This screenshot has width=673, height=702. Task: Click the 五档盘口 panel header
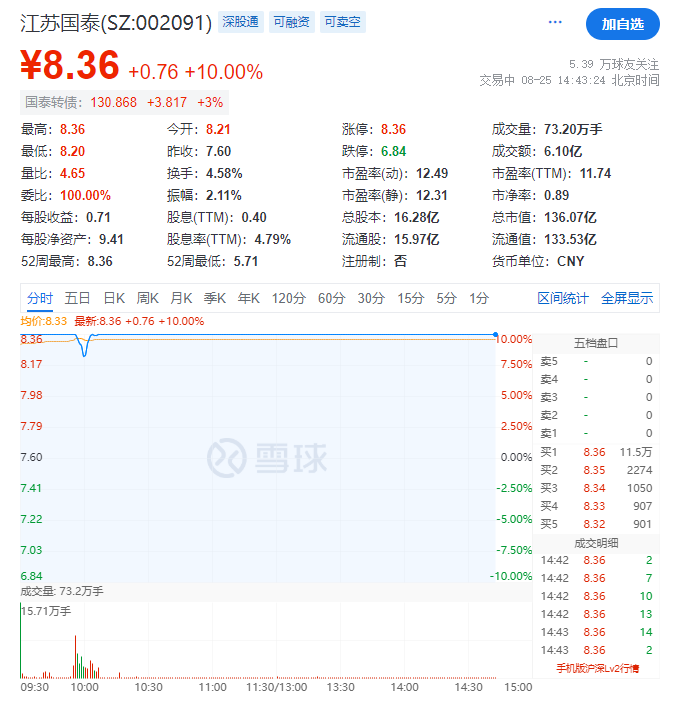point(596,343)
